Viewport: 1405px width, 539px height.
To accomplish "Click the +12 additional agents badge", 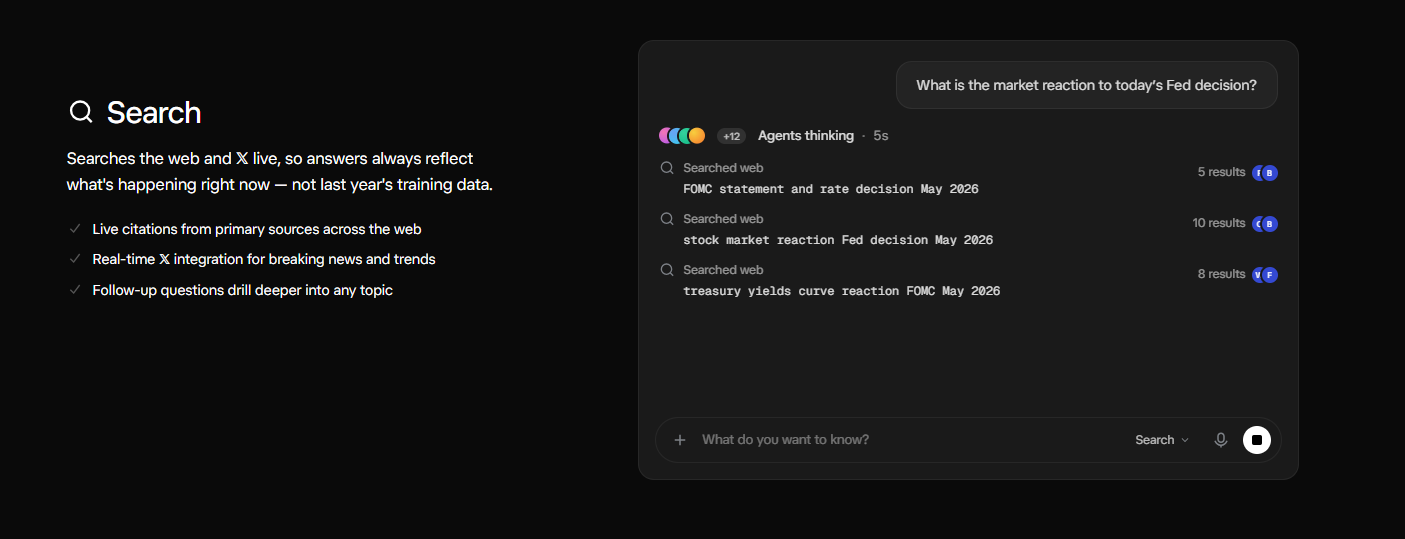I will (x=732, y=136).
